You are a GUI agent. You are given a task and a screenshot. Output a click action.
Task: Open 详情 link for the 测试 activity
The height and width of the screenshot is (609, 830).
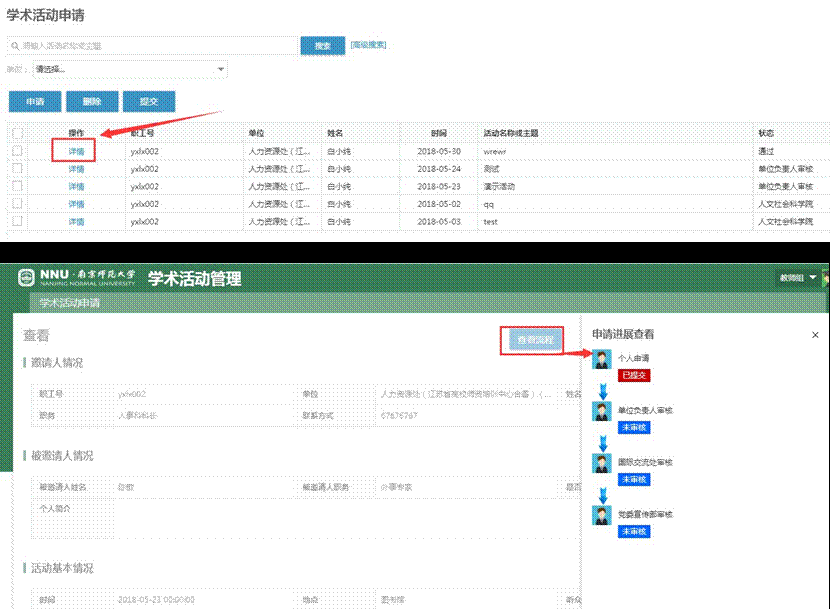pos(76,169)
